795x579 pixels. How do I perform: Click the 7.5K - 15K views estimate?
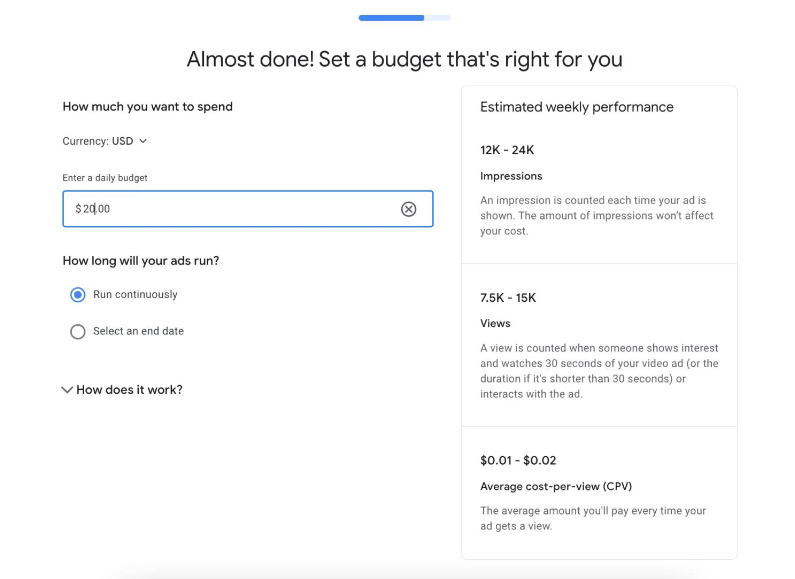(x=508, y=298)
